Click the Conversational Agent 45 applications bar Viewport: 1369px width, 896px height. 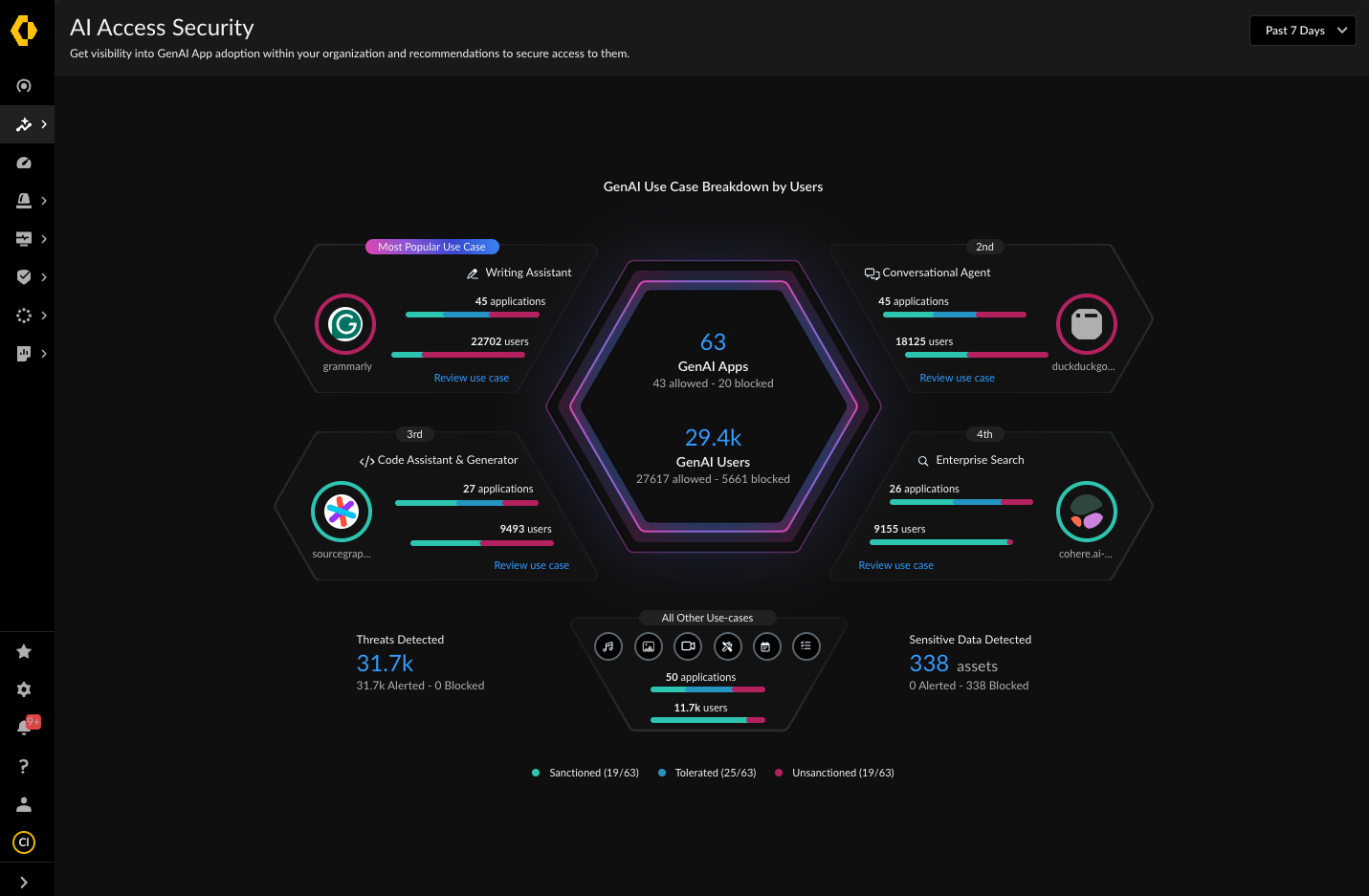click(x=954, y=315)
